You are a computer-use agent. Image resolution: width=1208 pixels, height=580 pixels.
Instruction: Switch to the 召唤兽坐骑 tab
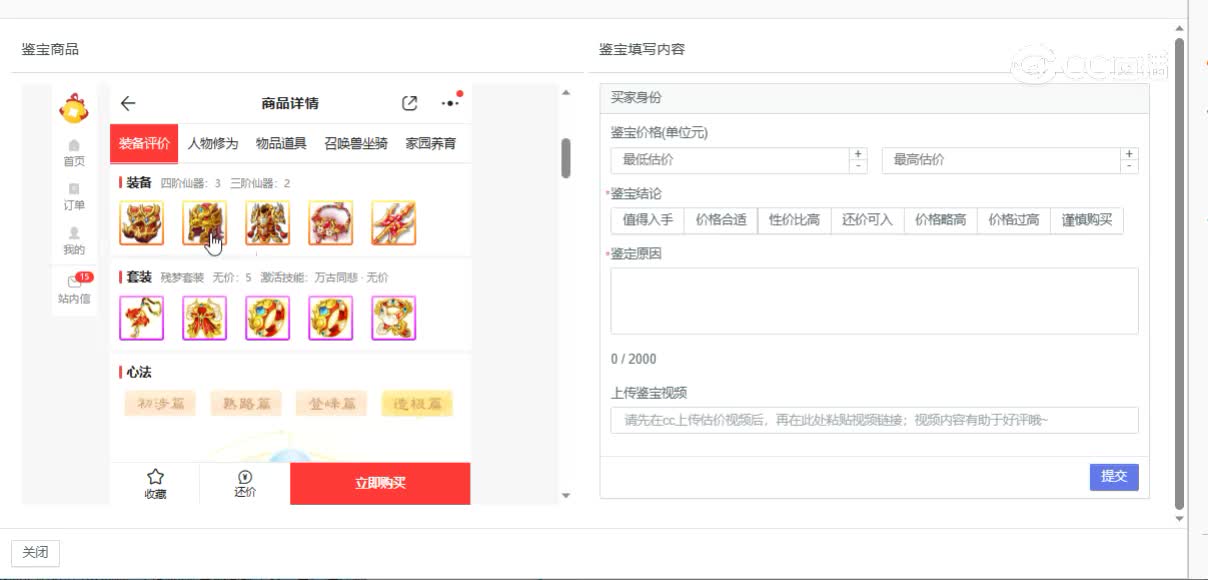pyautogui.click(x=356, y=143)
